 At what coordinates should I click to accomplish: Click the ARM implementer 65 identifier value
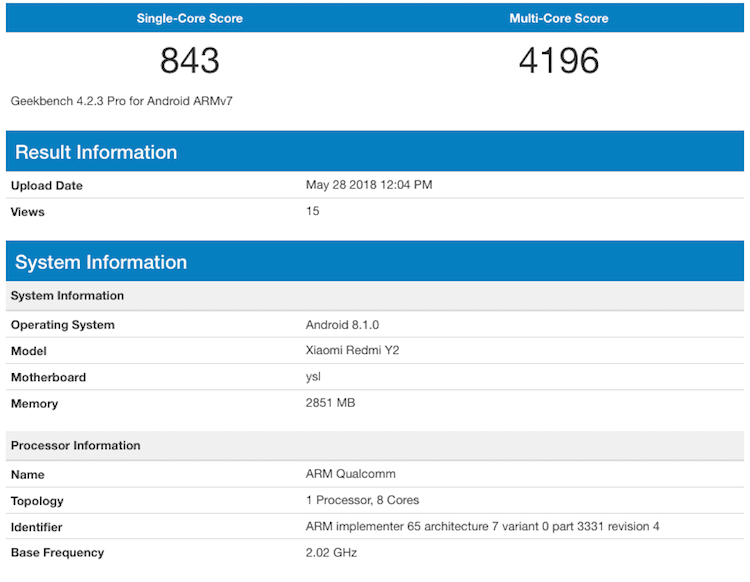point(483,527)
